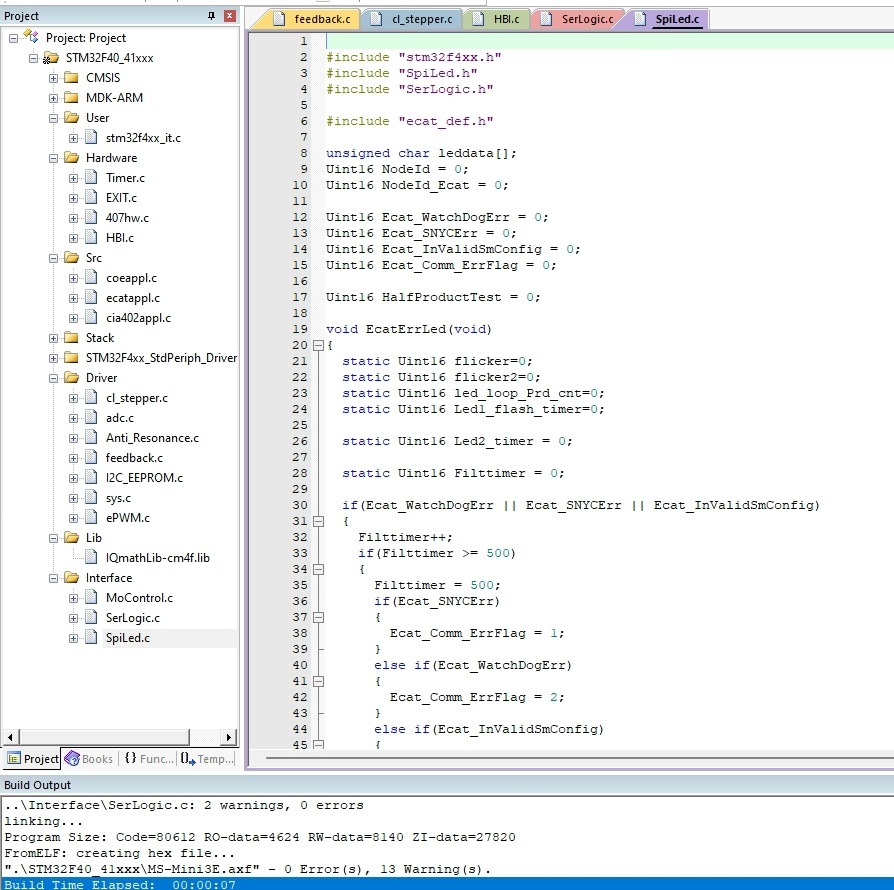
Task: Click the project tree horizontal scrollbar thumb
Action: click(x=104, y=737)
